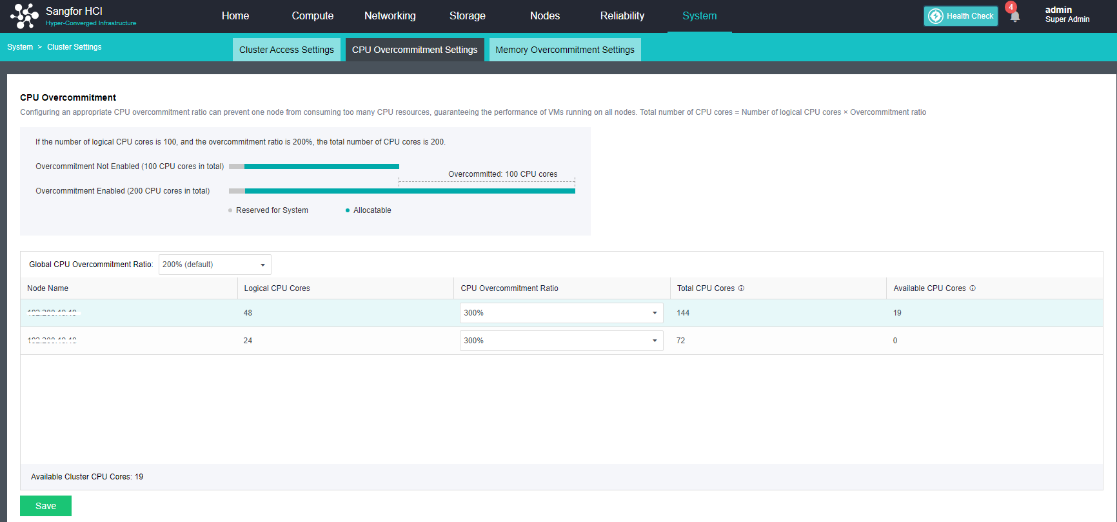Screen dimensions: 1117x522
Task: Switch to the Memory Overcommitment Settings tab
Action: 564,50
